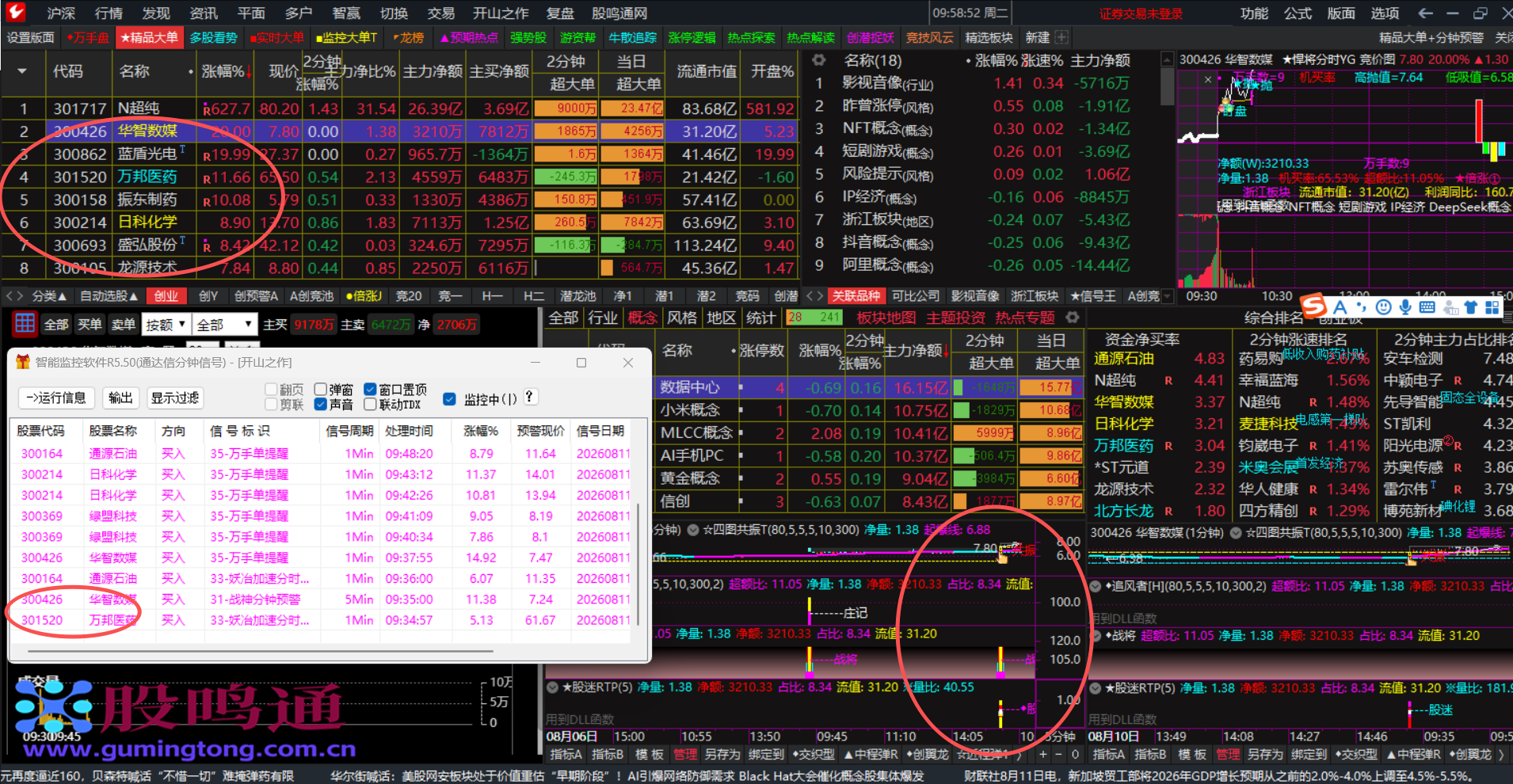Click the left-right arrows before 分类
The height and width of the screenshot is (784, 1513).
pos(14,296)
